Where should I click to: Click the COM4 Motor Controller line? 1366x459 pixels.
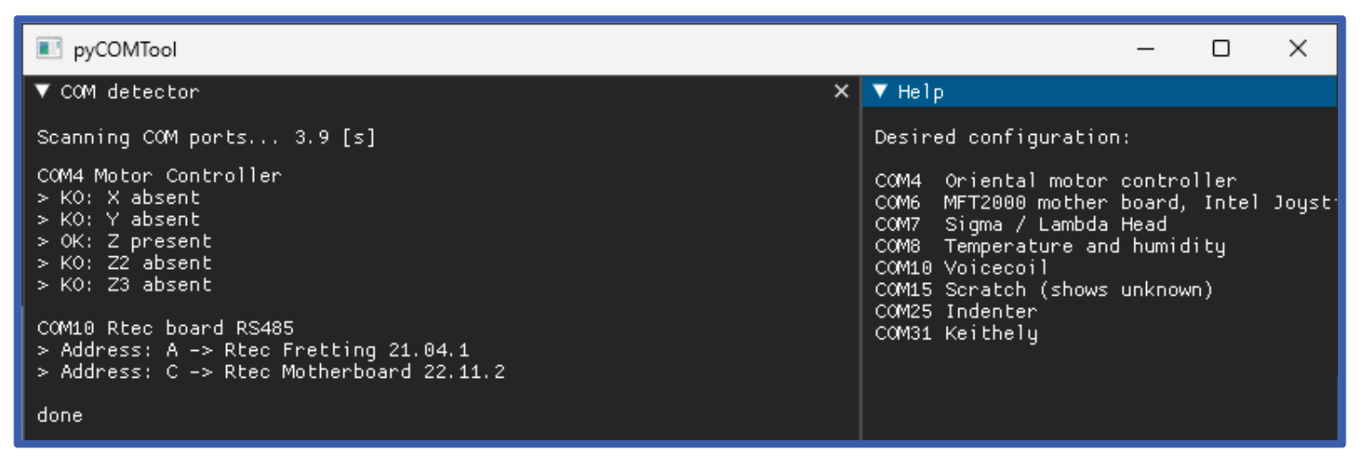[159, 176]
